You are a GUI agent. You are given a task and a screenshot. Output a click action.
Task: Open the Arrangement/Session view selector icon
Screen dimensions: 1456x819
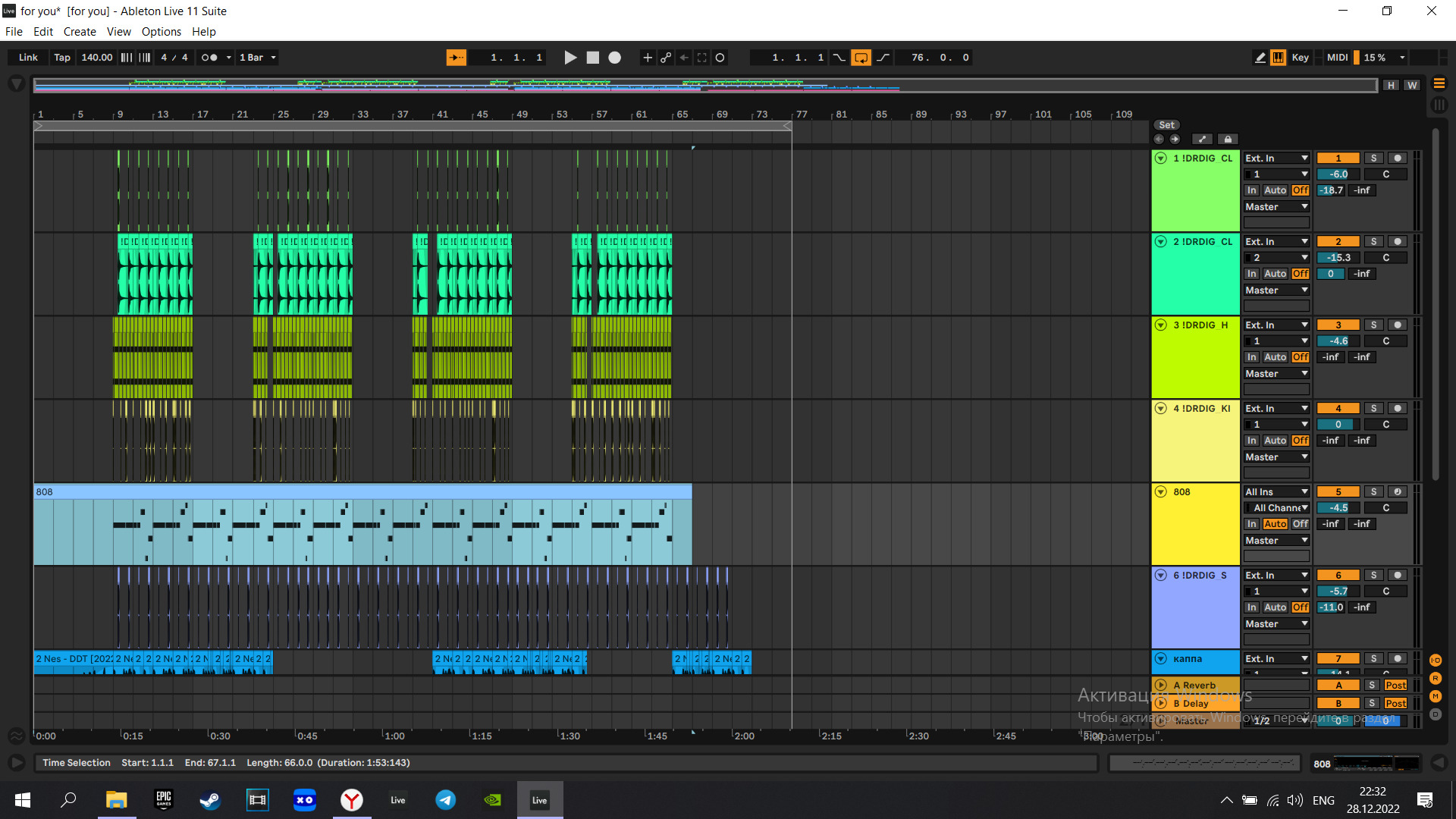(x=1439, y=84)
